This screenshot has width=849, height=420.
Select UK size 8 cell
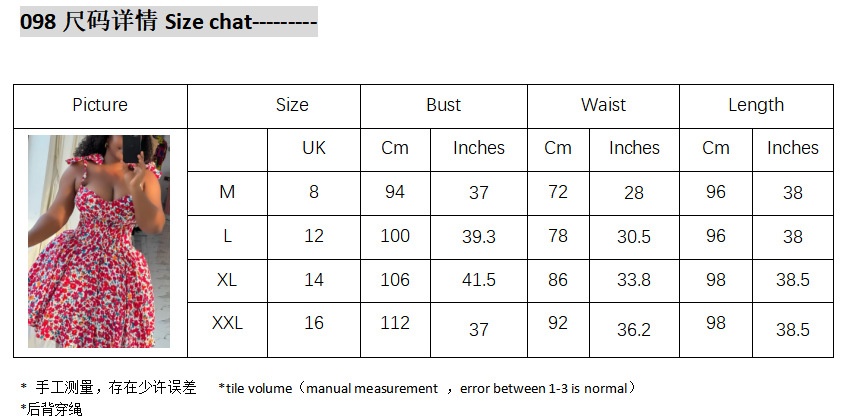pos(314,192)
